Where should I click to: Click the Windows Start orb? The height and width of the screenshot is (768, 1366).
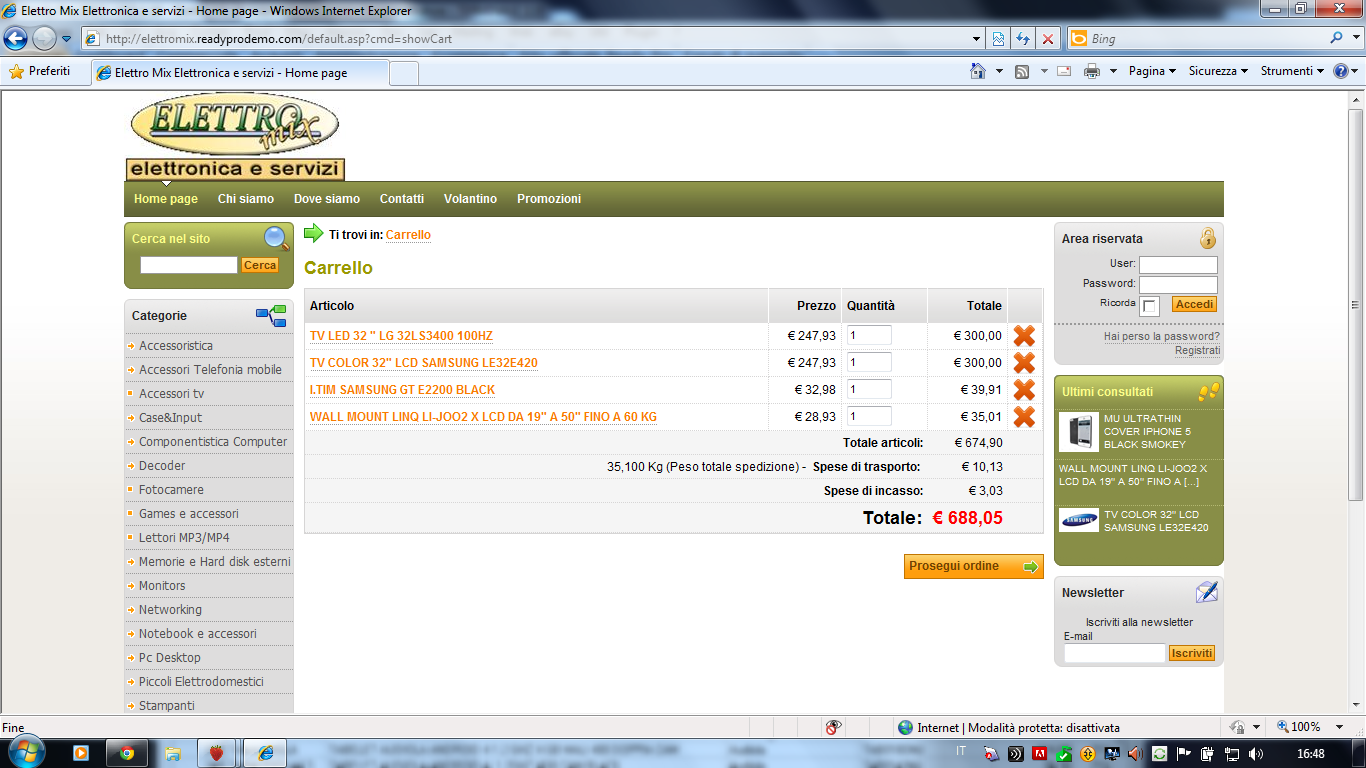[x=24, y=752]
